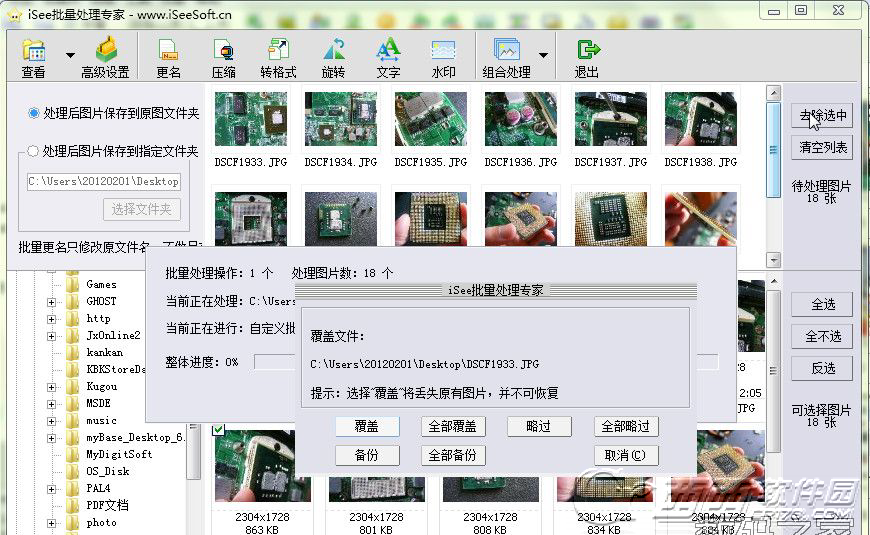Expand the JxOnline2 folder node
The width and height of the screenshot is (870, 535).
(x=52, y=336)
